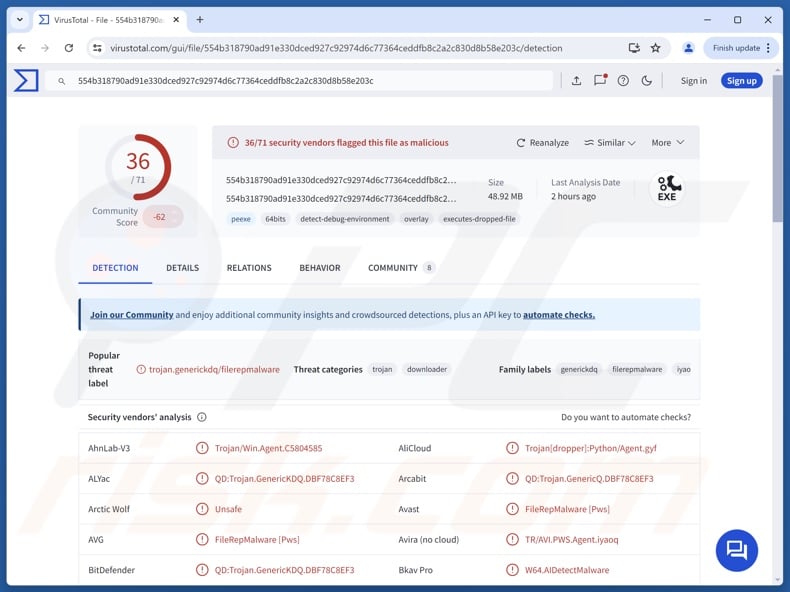This screenshot has width=790, height=592.
Task: Open the Behavior tab
Action: [319, 268]
